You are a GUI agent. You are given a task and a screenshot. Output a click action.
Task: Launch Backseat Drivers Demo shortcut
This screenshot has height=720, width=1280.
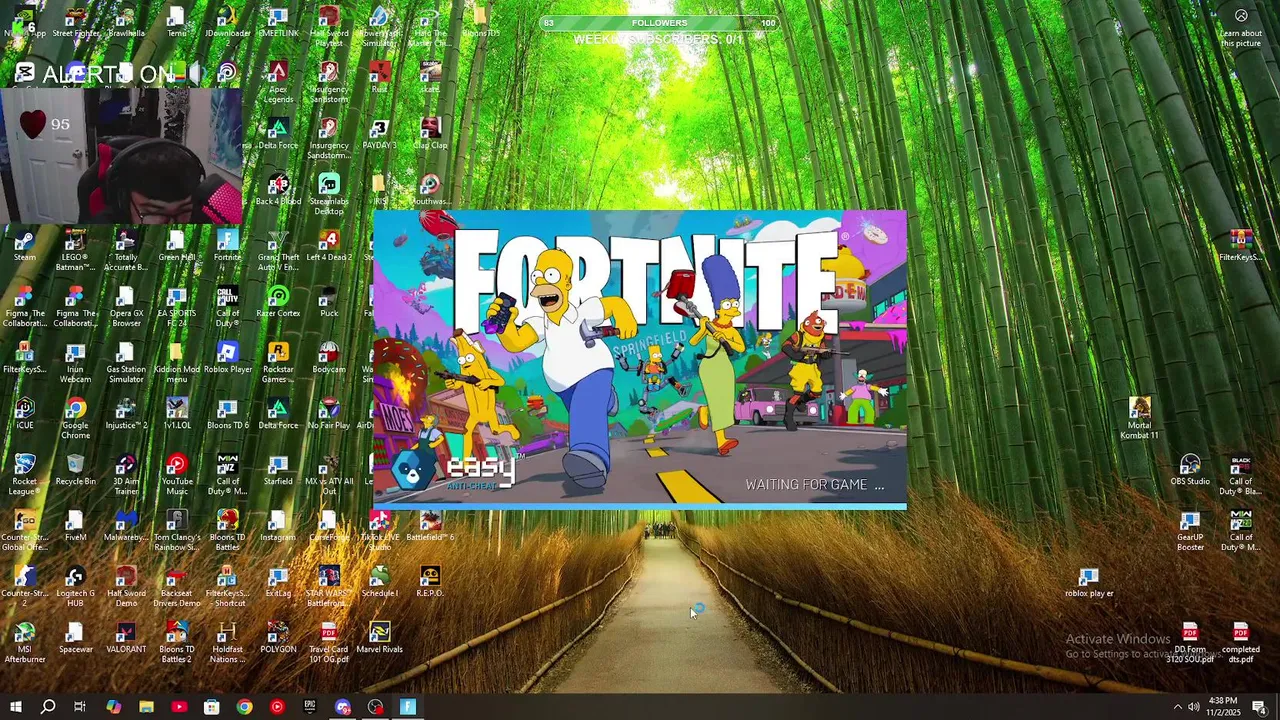click(x=177, y=587)
